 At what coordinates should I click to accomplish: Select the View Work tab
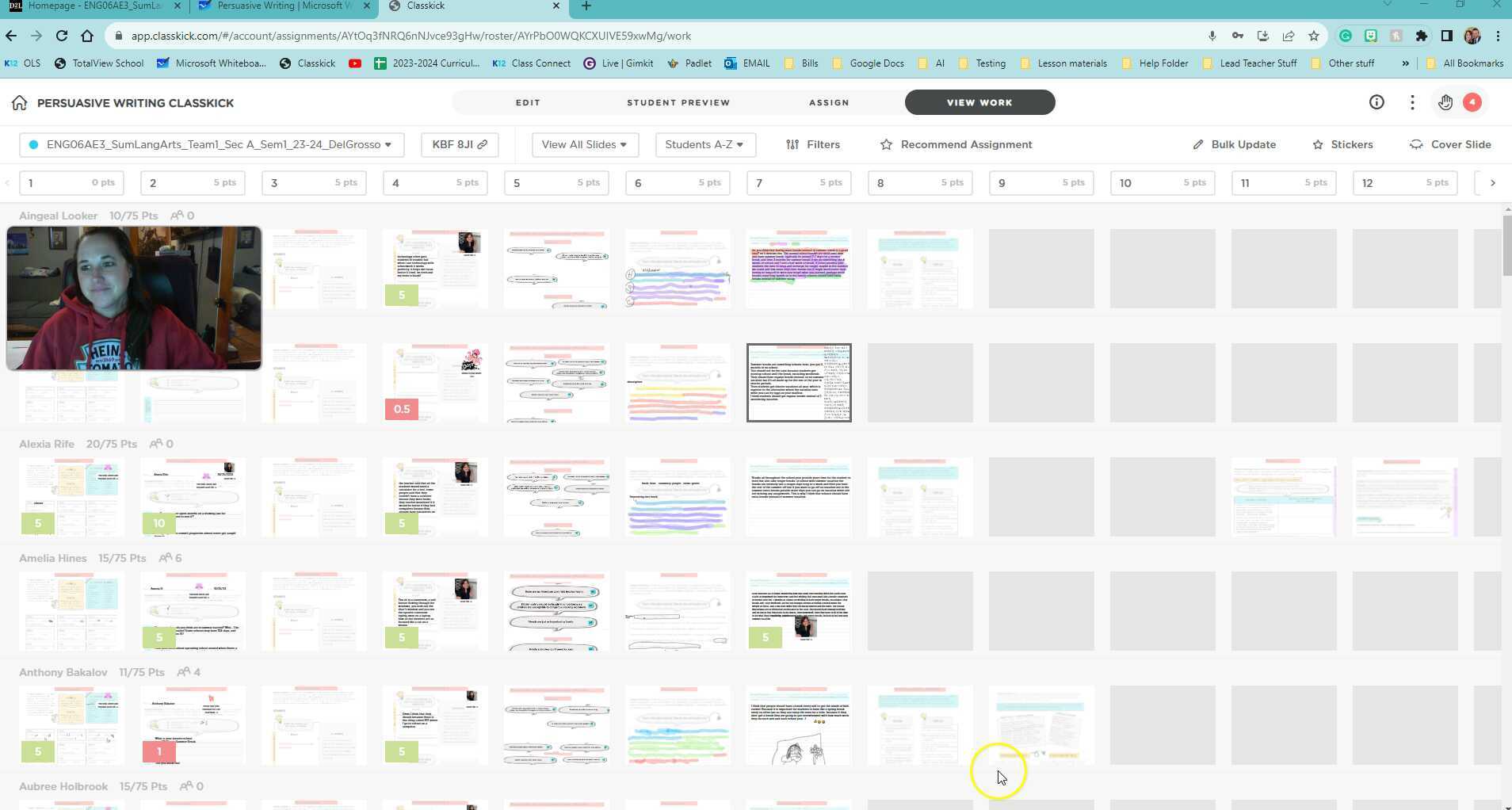[x=979, y=102]
